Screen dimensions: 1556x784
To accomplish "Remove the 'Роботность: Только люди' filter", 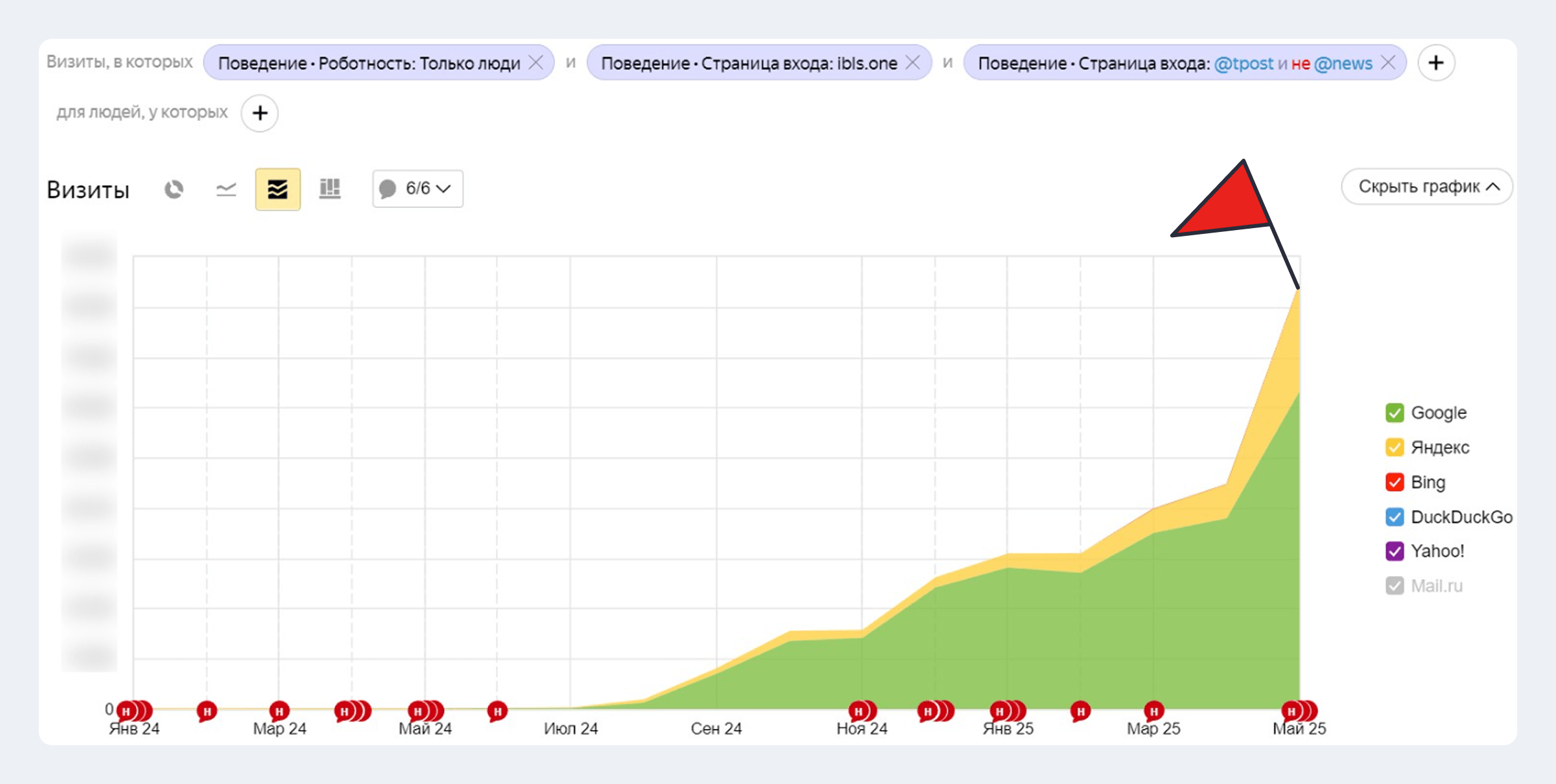I will click(536, 63).
